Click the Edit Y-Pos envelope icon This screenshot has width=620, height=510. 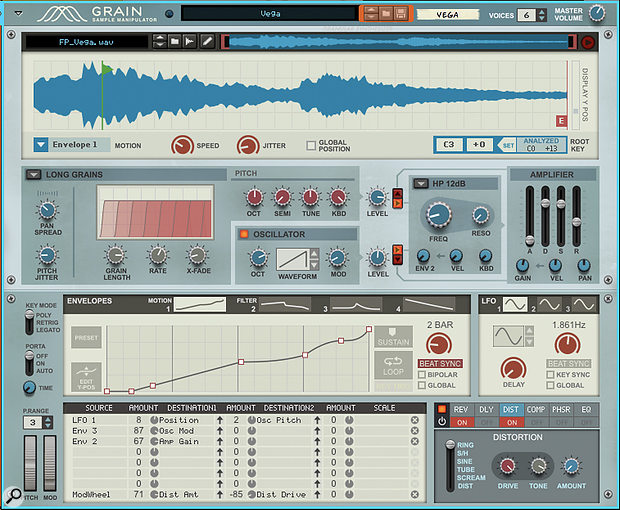click(x=86, y=377)
